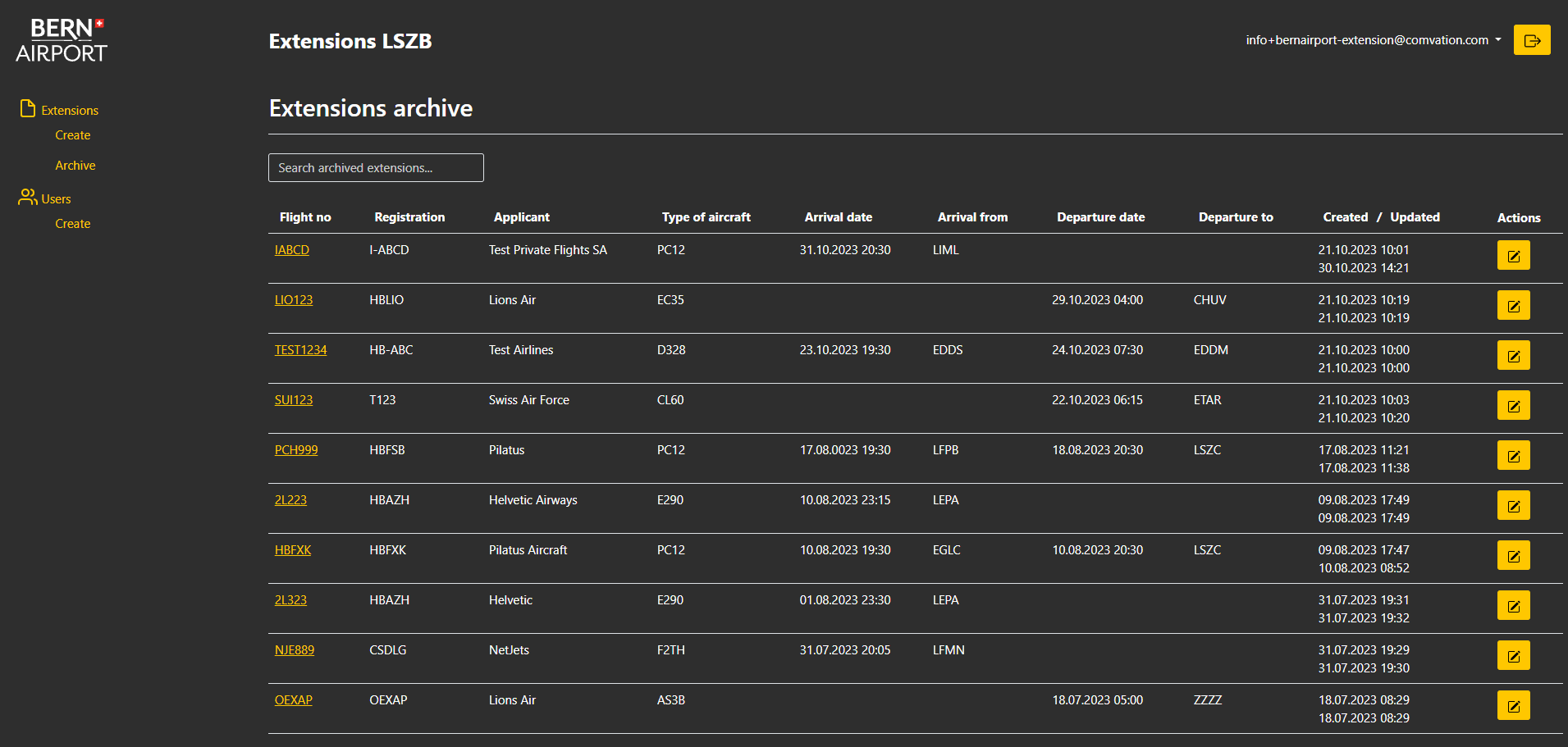Image resolution: width=1568 pixels, height=747 pixels.
Task: Click the Flight no column header
Action: [x=305, y=216]
